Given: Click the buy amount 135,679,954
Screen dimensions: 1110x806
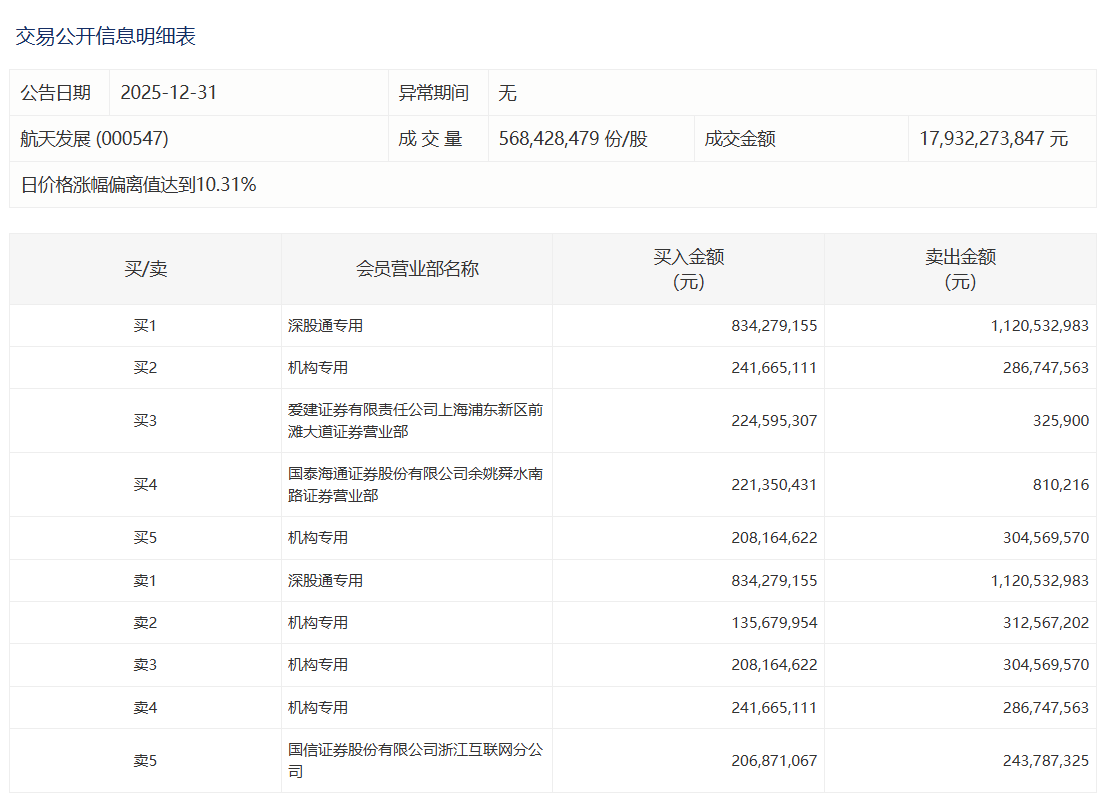Looking at the screenshot, I should click(774, 623).
